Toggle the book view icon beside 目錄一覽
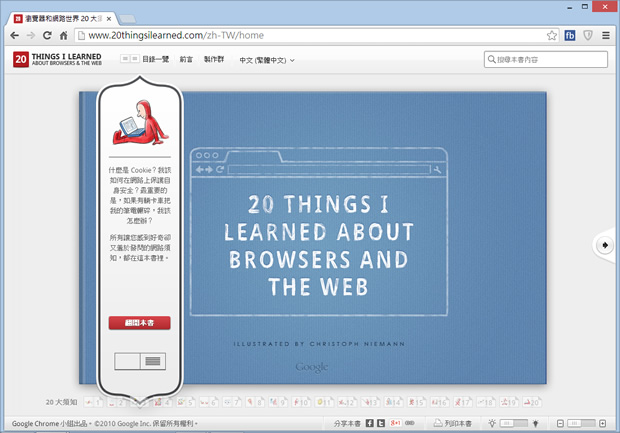620x433 pixels. pyautogui.click(x=129, y=60)
